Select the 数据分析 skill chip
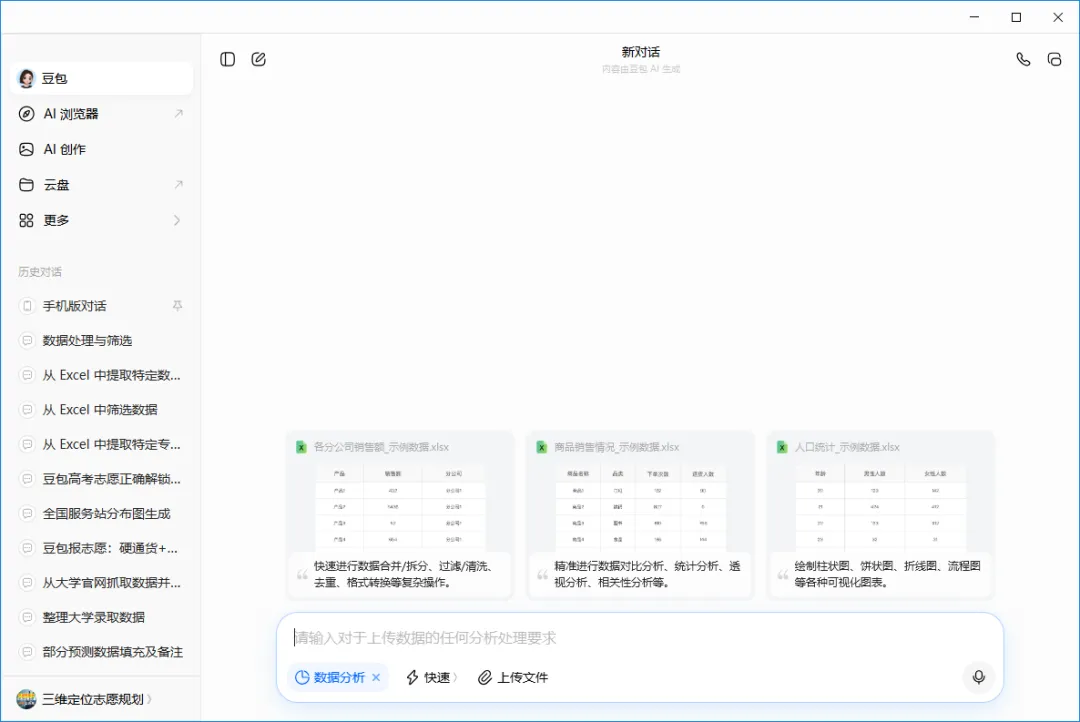 (338, 677)
